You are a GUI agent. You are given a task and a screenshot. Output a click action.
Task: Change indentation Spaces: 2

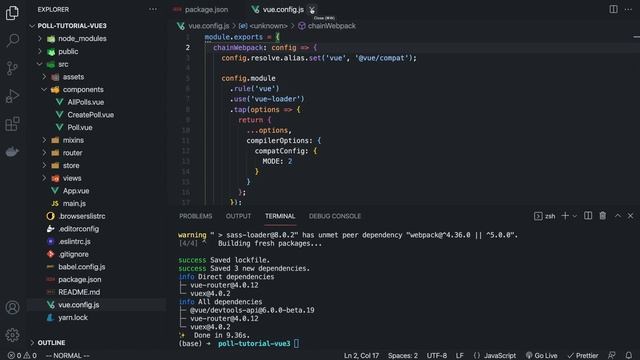pyautogui.click(x=403, y=356)
